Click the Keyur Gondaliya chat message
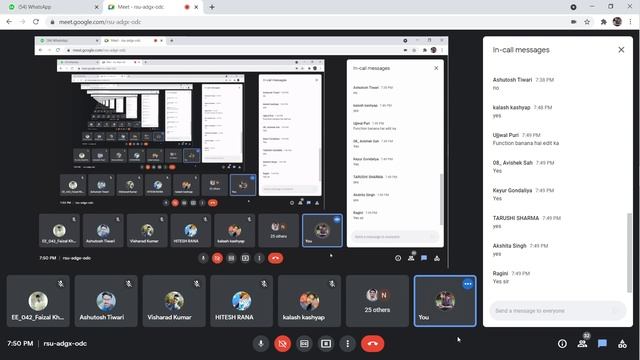 tap(497, 198)
